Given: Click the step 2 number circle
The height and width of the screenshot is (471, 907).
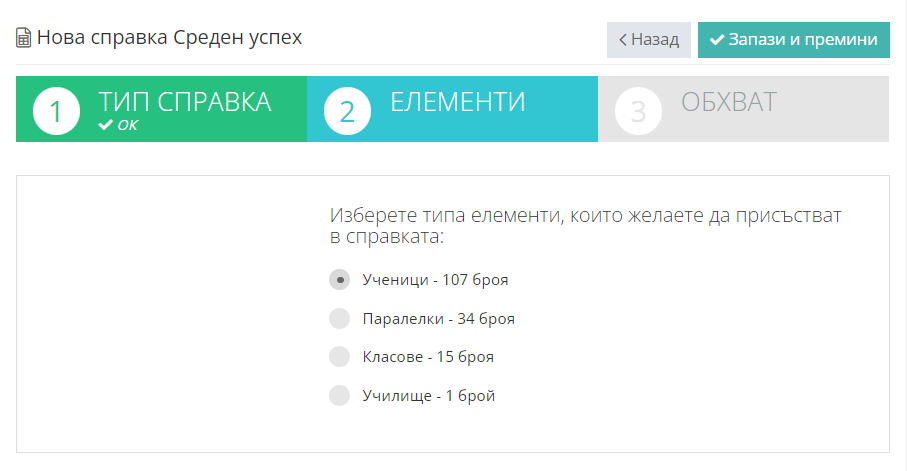Looking at the screenshot, I should 347,111.
